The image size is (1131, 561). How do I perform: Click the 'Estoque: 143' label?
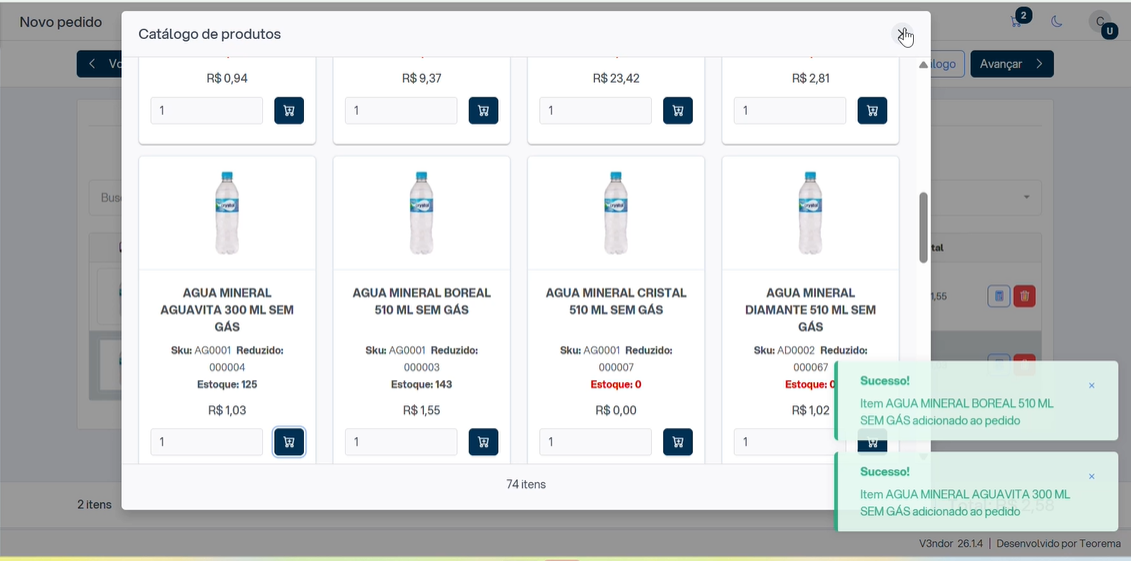pyautogui.click(x=421, y=384)
